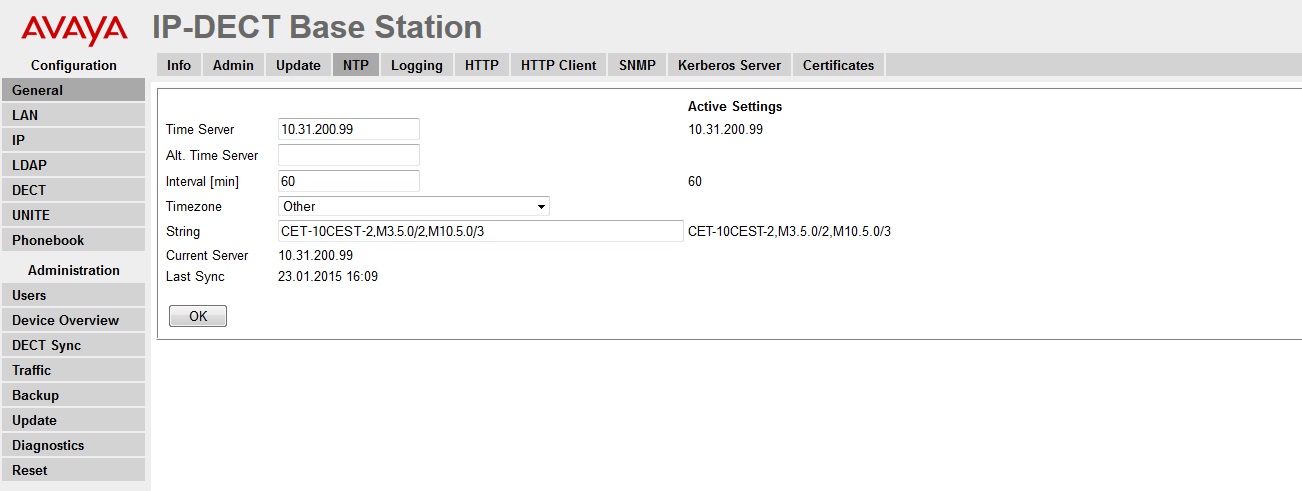Click active time server value 10.31.200.99
This screenshot has width=1302, height=491.
[x=725, y=129]
